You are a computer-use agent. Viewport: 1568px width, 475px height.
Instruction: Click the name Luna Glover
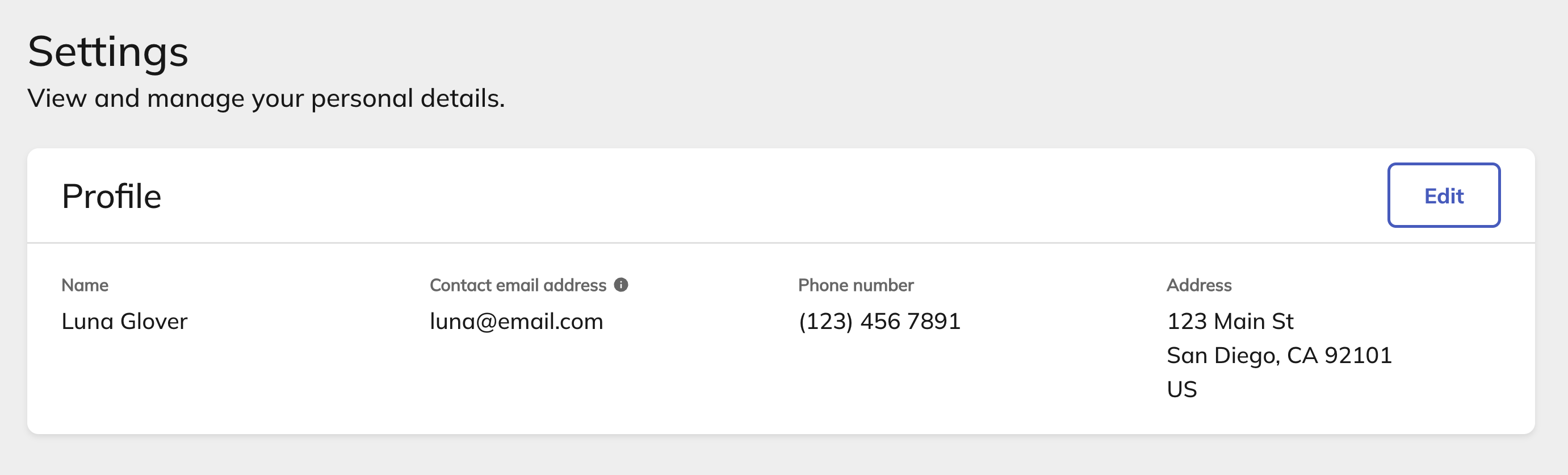point(124,321)
